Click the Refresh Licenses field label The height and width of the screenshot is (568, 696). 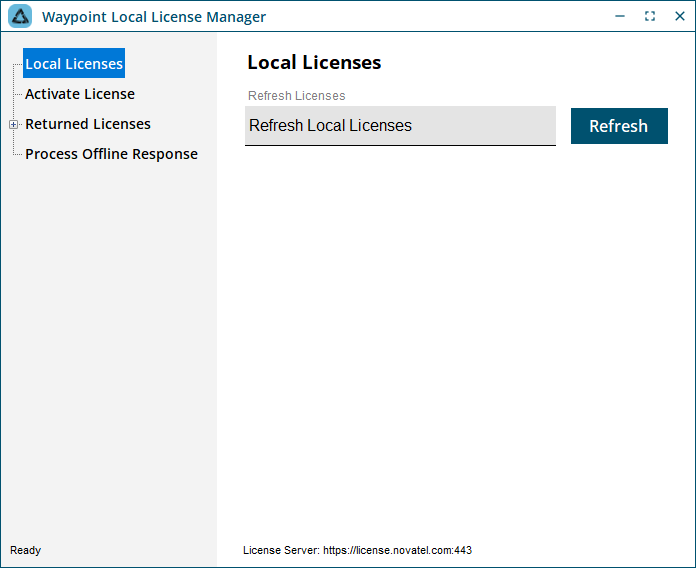tap(297, 96)
